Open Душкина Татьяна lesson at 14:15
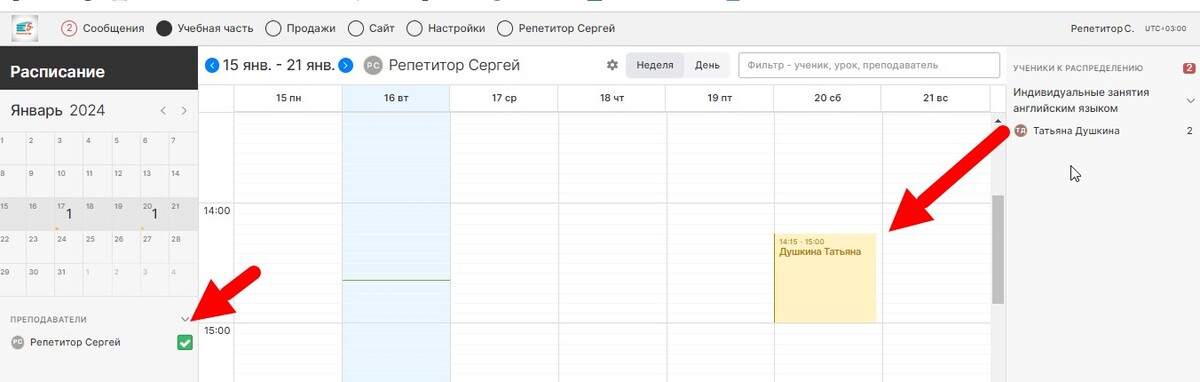Viewport: 1200px width, 382px height. pos(825,278)
